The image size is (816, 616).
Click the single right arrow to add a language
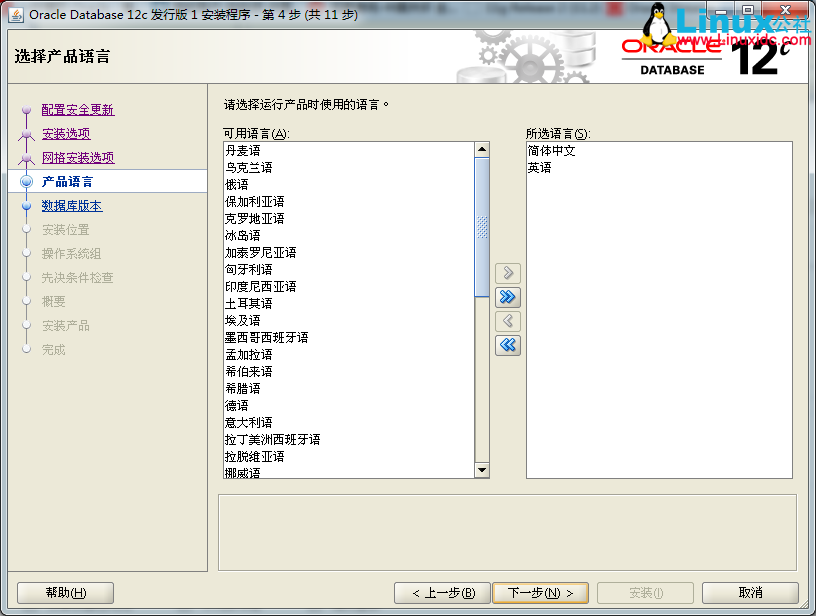click(x=508, y=272)
